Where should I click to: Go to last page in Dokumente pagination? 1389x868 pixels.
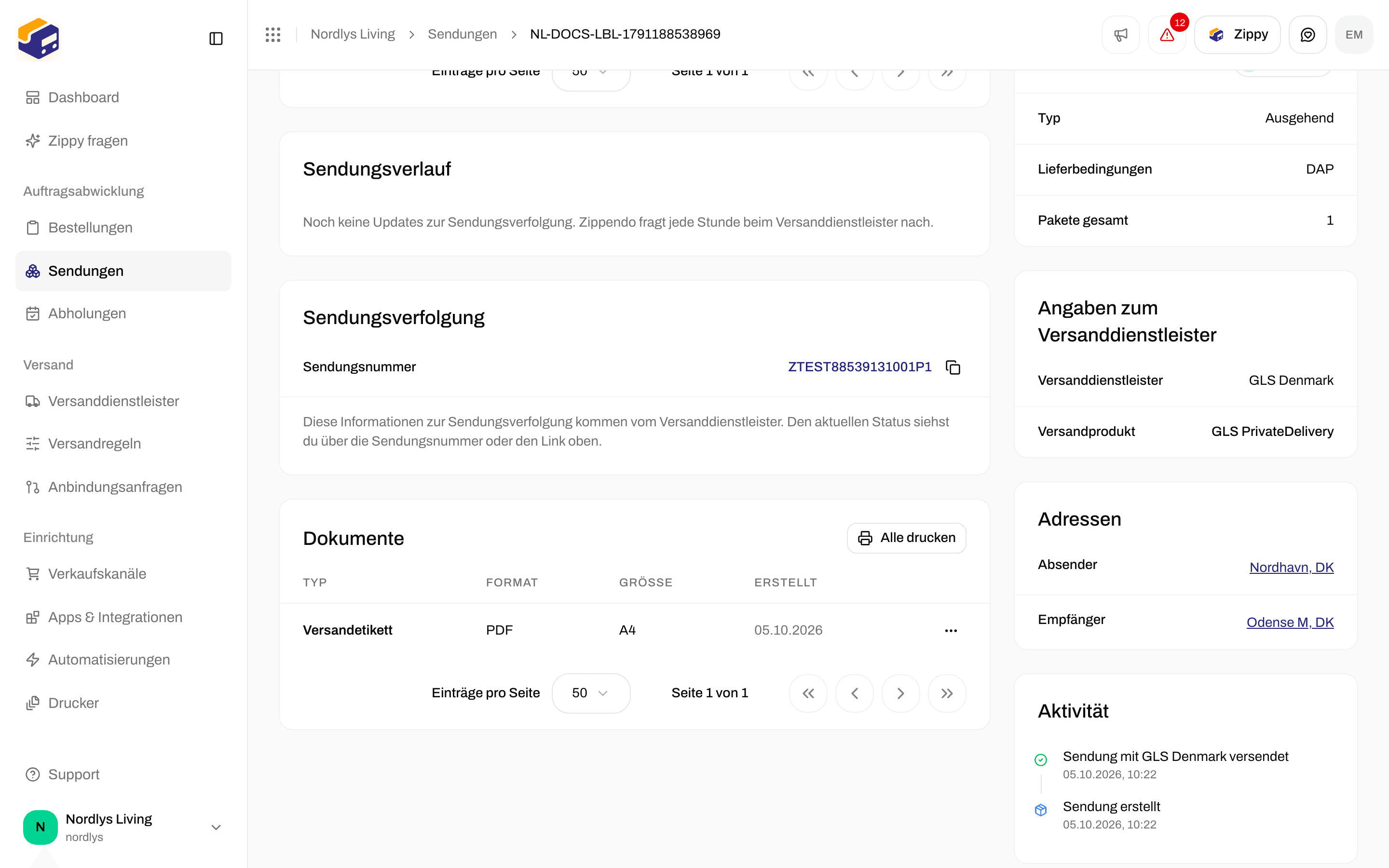coord(947,693)
